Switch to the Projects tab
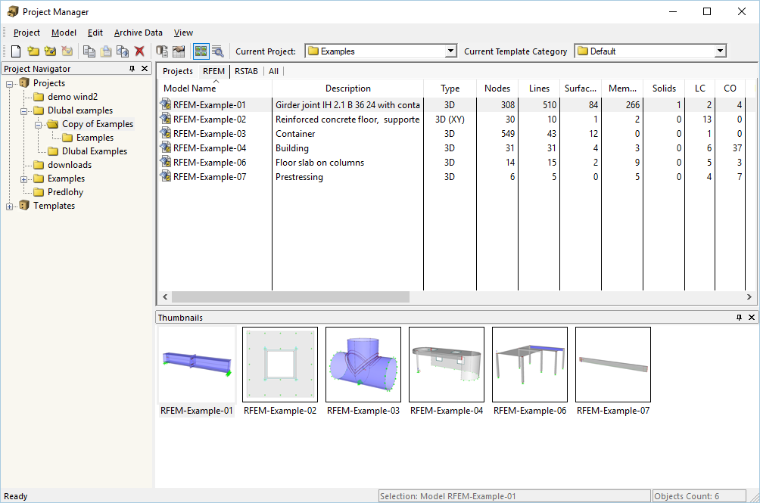The width and height of the screenshot is (760, 503). tap(177, 71)
